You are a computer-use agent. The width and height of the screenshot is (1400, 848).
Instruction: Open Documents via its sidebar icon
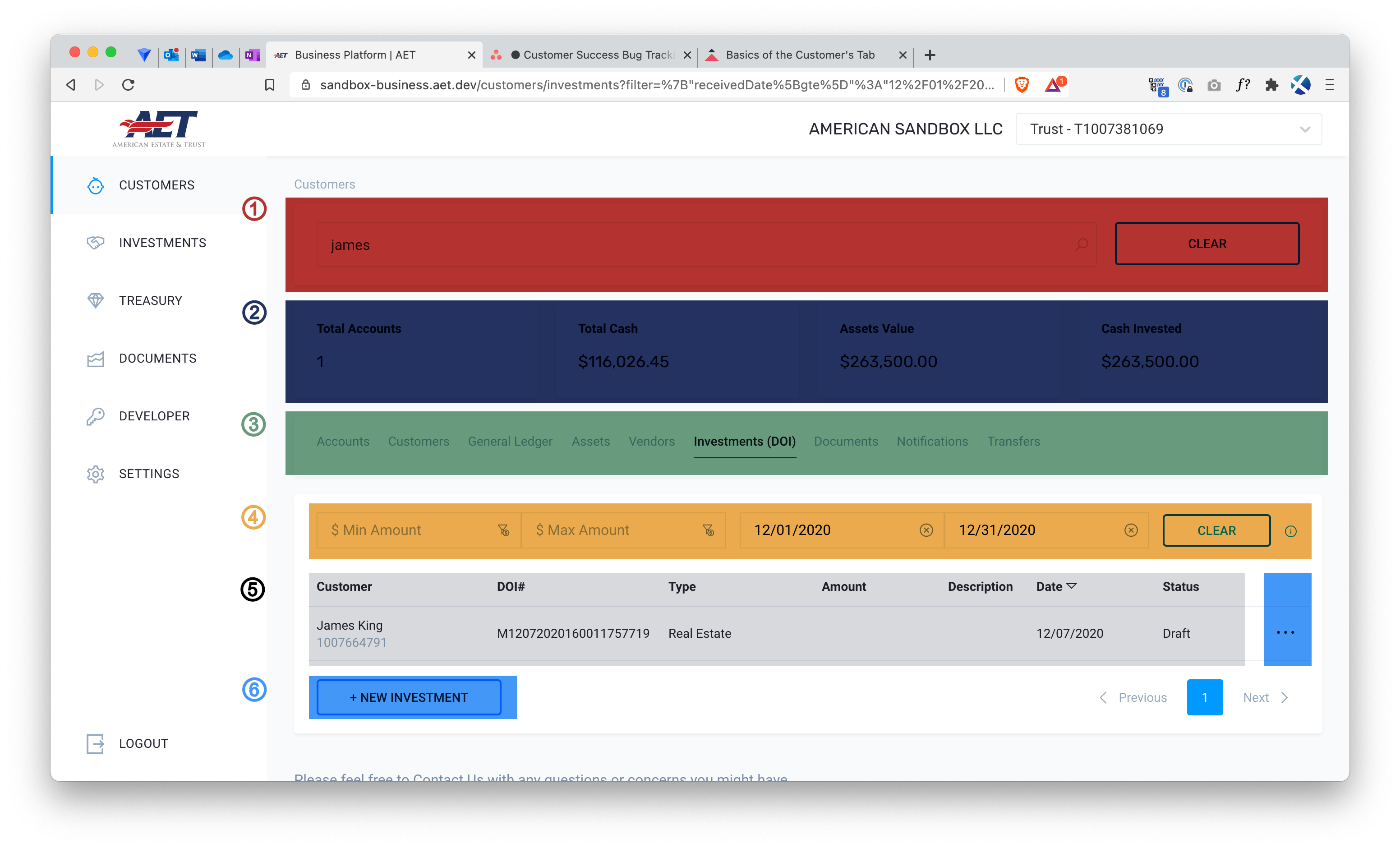coord(96,359)
